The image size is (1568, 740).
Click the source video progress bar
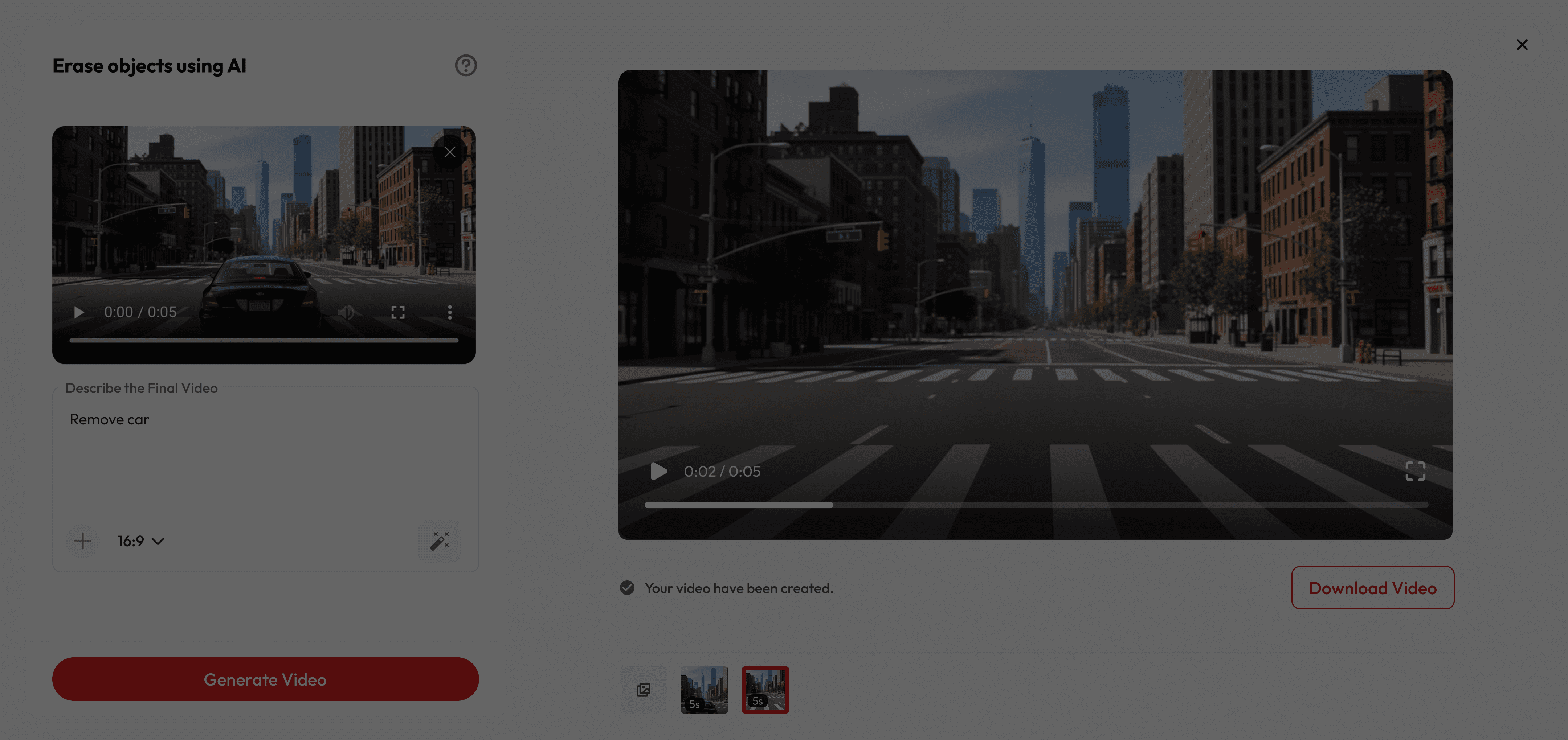(264, 341)
